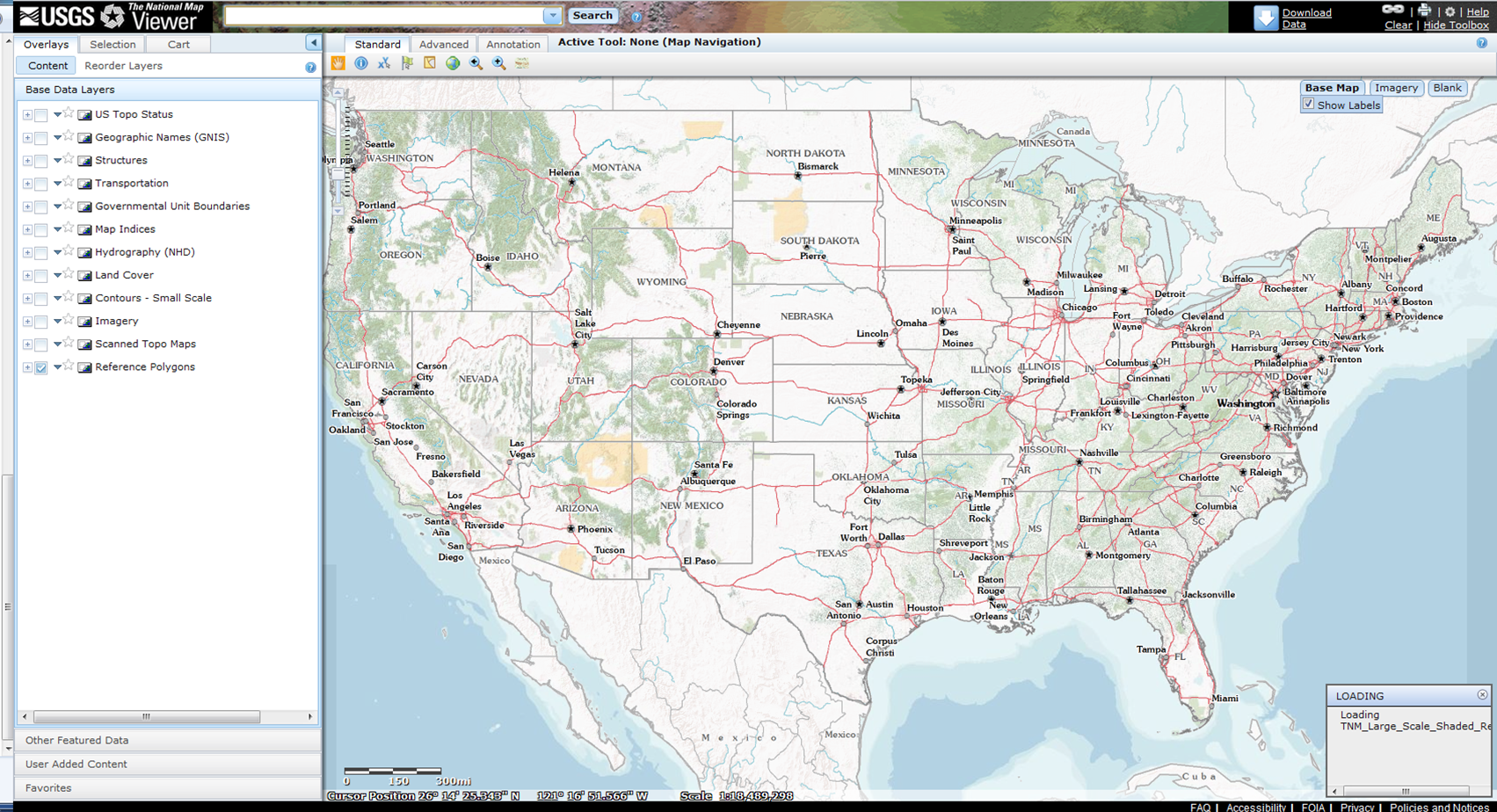Click in the search text field
Image resolution: width=1497 pixels, height=812 pixels.
(384, 16)
